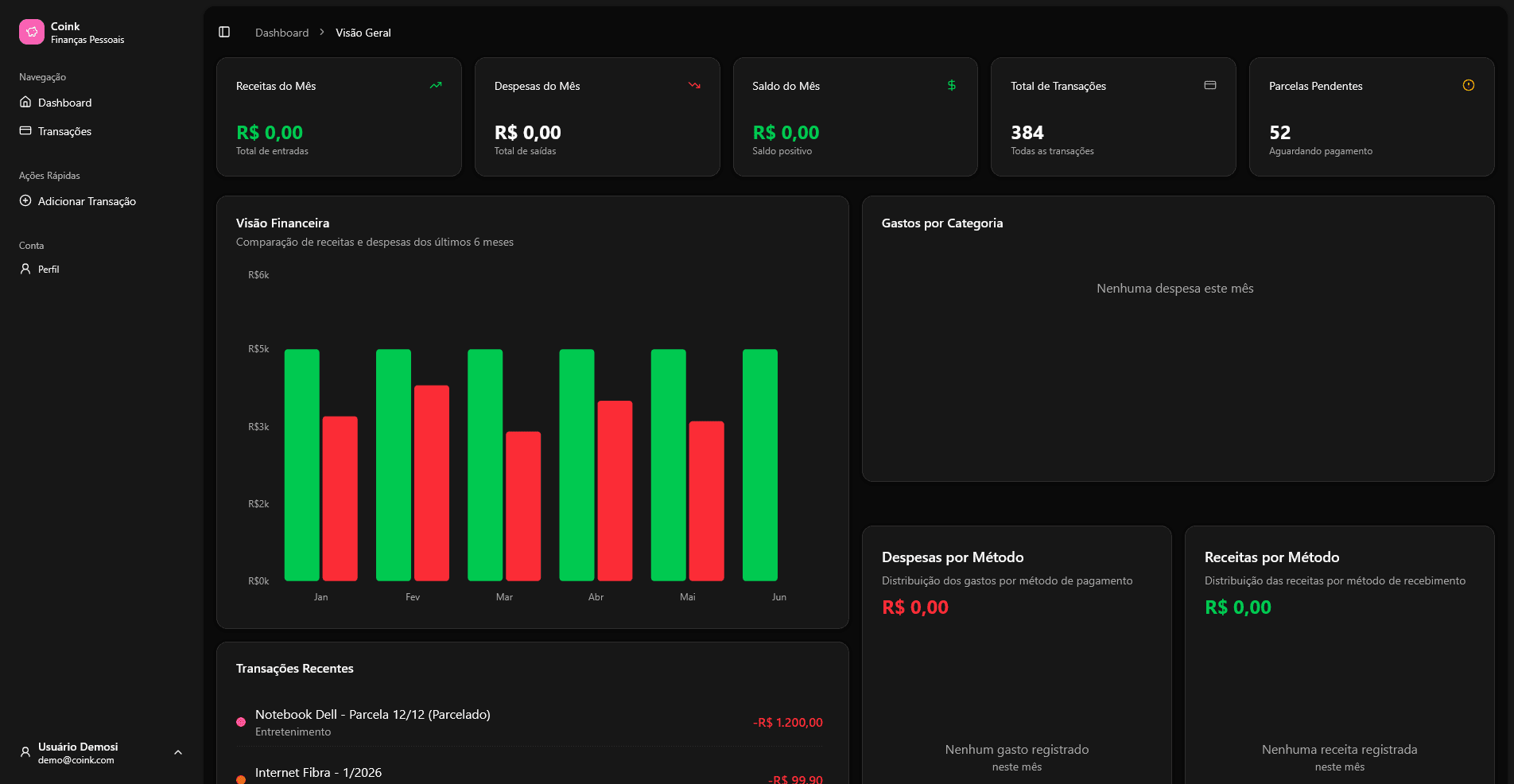Click the breadcrumb chevron separator

(322, 33)
